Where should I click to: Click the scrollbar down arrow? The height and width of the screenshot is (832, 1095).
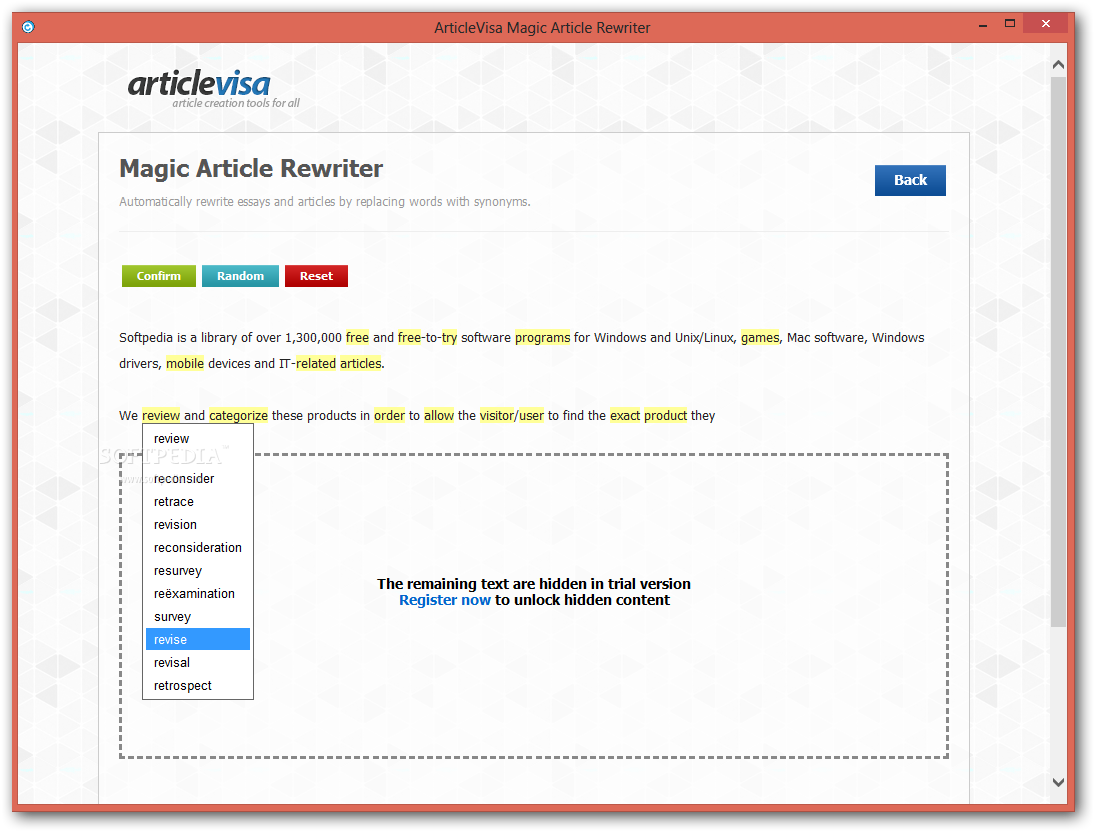(x=1058, y=782)
